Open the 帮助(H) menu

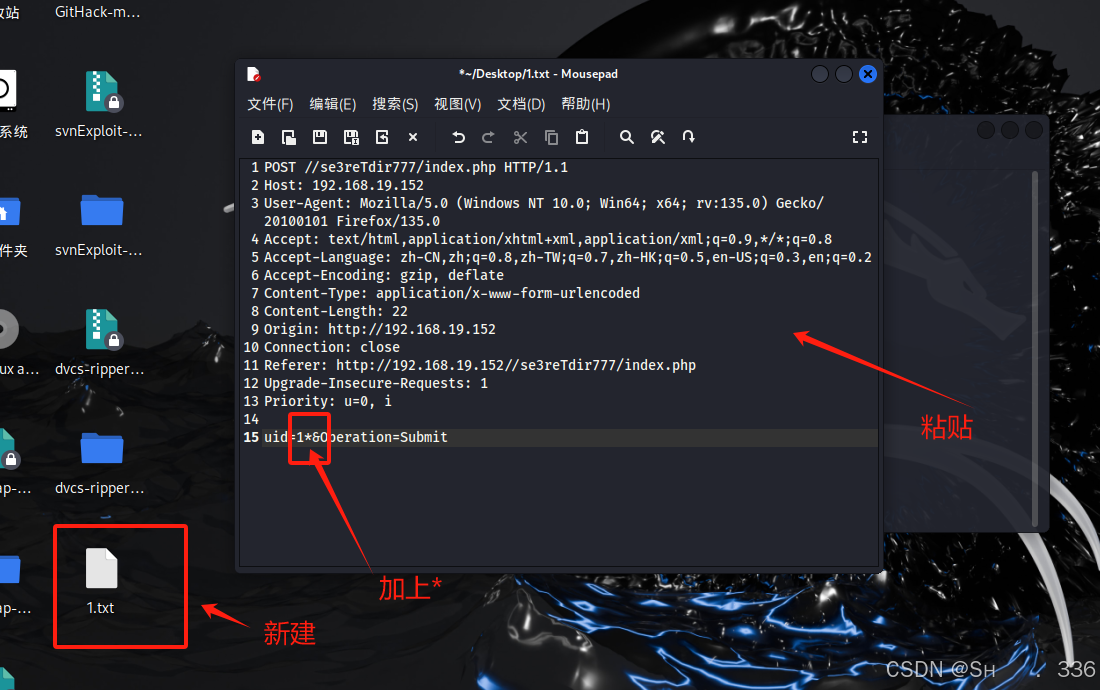[586, 104]
